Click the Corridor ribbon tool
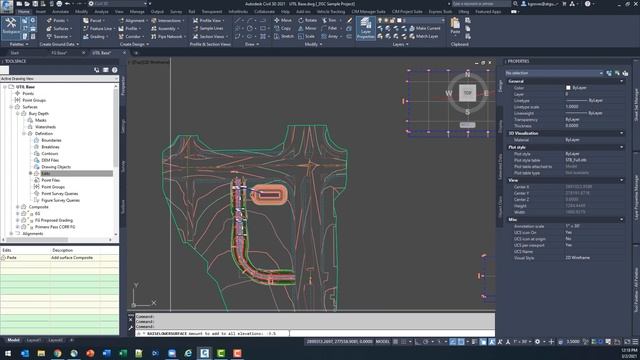This screenshot has width=640, height=360. 131,37
